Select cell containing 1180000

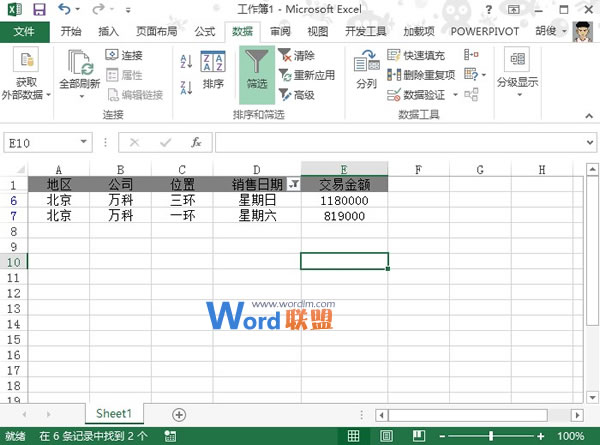pos(344,200)
